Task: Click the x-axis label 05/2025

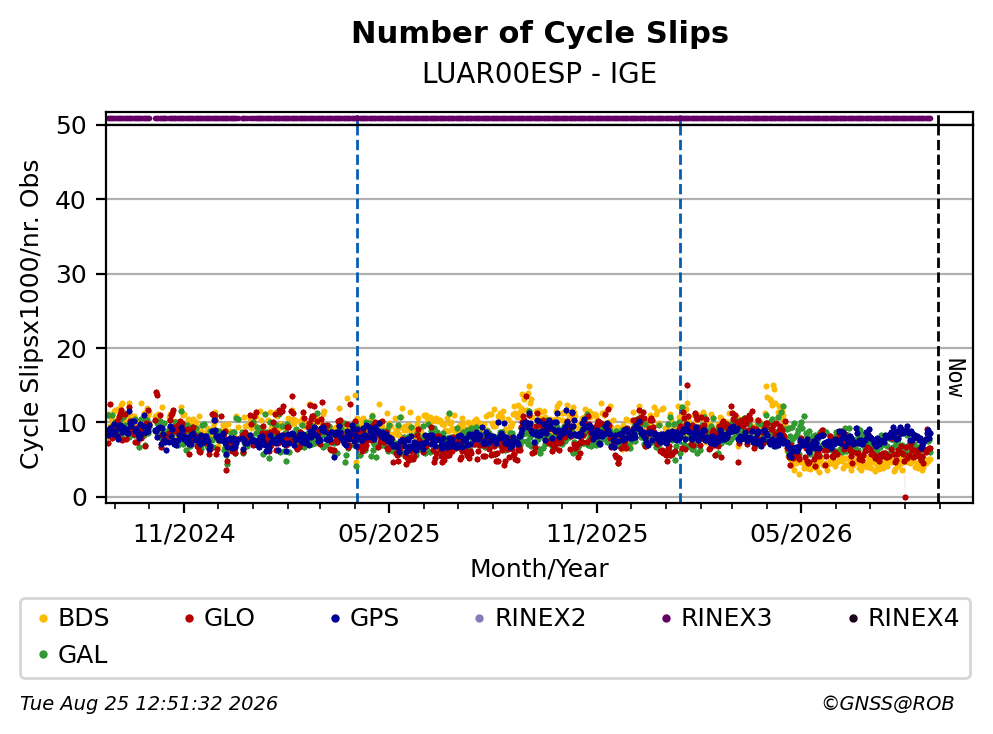Action: (x=389, y=534)
